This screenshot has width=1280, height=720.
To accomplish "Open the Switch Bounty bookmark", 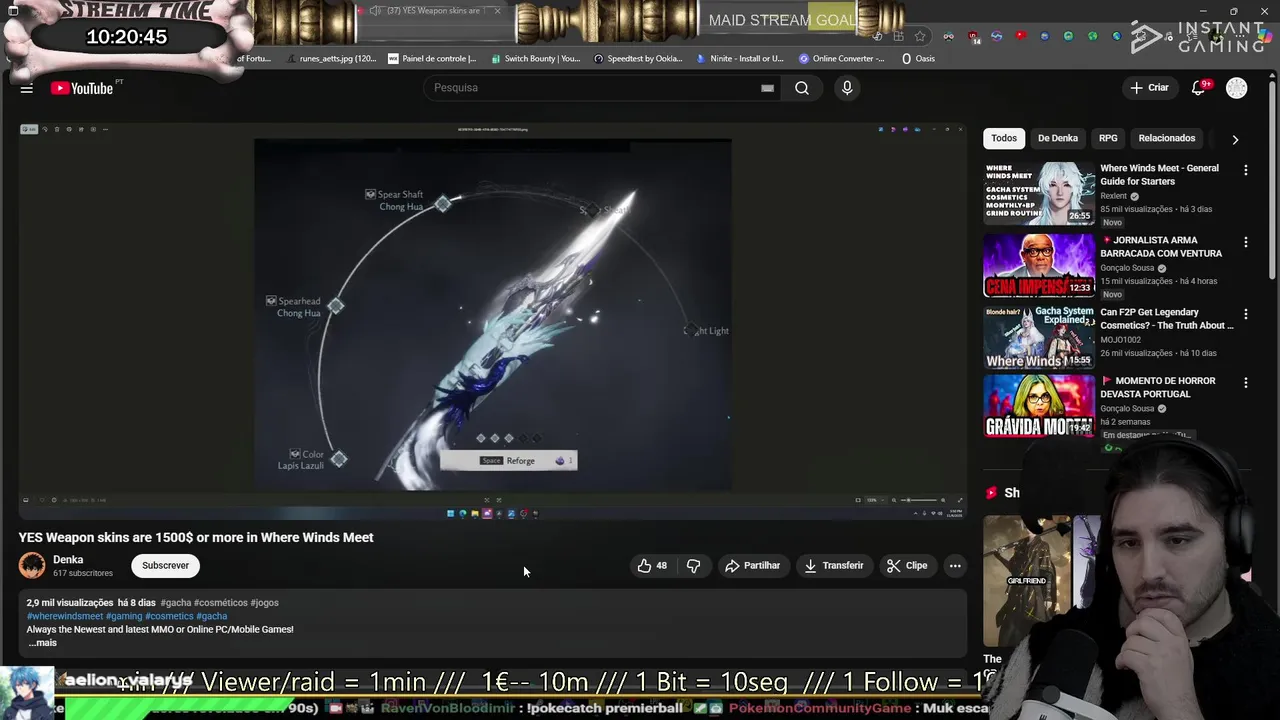I will tap(534, 58).
